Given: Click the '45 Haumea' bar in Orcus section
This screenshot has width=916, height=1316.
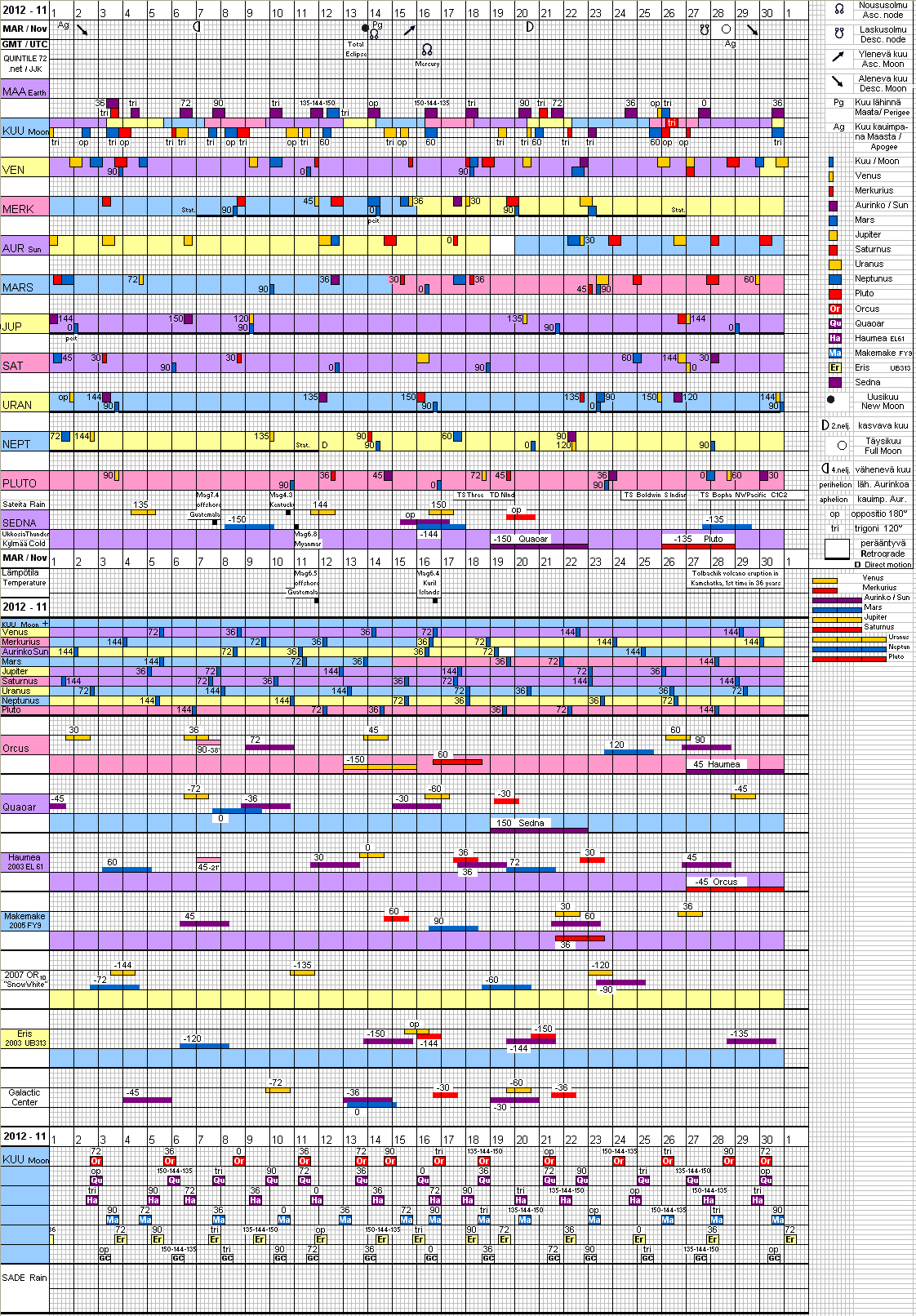Looking at the screenshot, I should coord(734,766).
